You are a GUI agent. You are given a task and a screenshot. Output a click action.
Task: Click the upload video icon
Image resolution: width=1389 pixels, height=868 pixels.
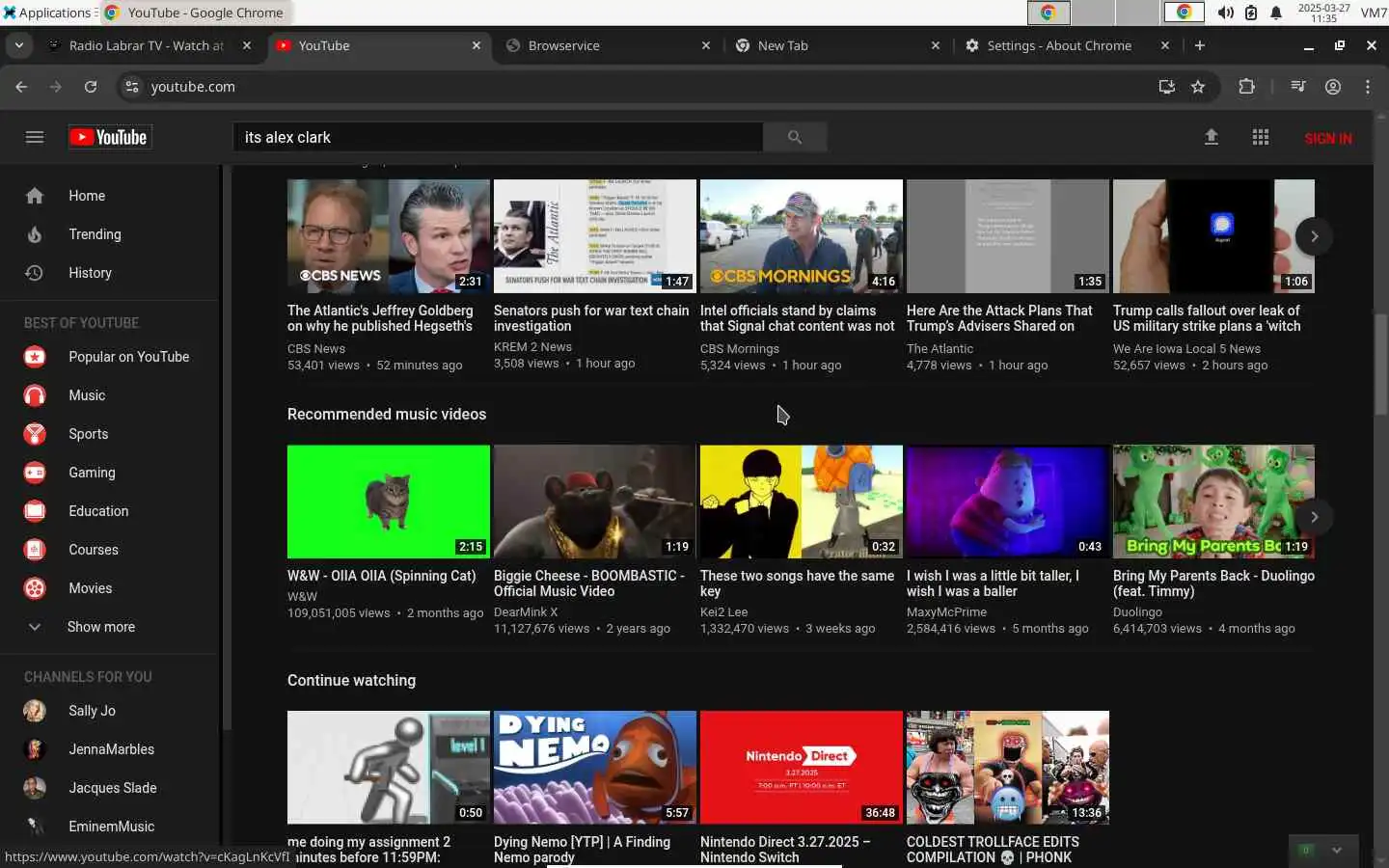(1212, 137)
